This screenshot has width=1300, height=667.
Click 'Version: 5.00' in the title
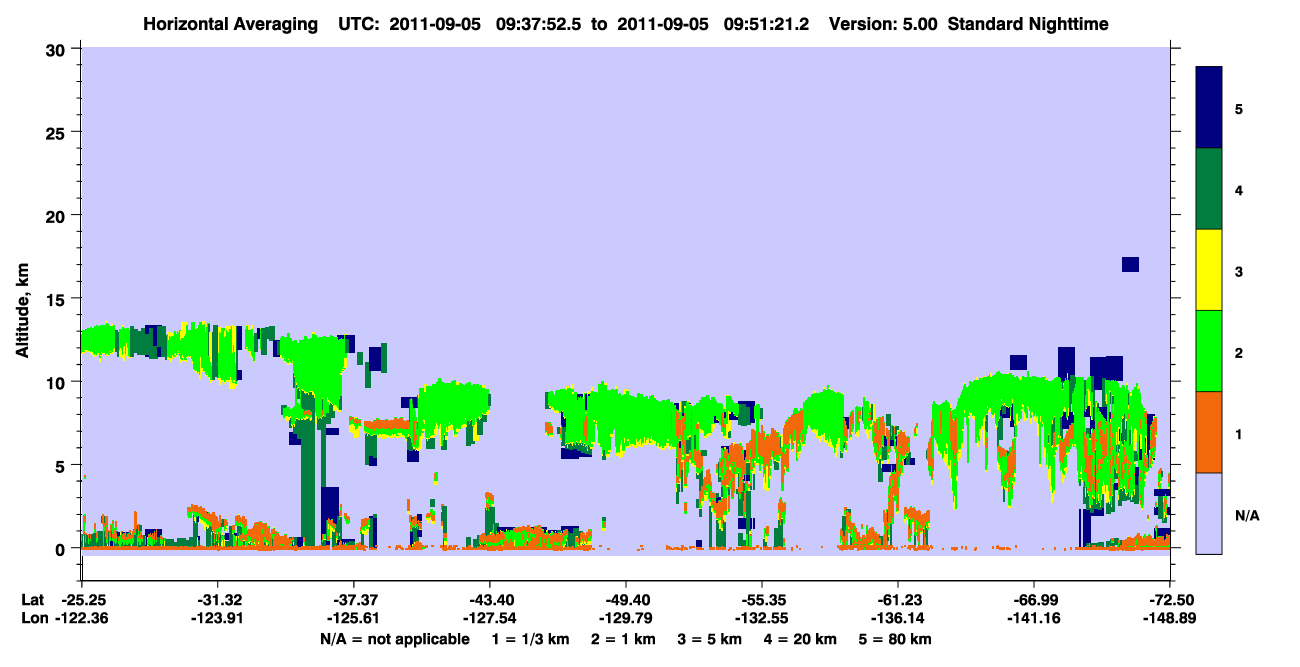pos(881,24)
